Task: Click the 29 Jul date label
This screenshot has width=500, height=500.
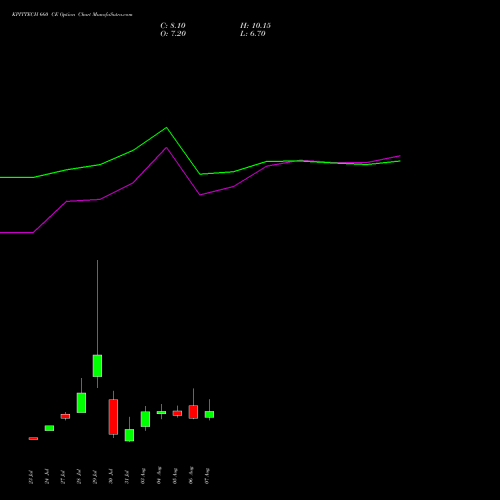Action: pyautogui.click(x=95, y=477)
